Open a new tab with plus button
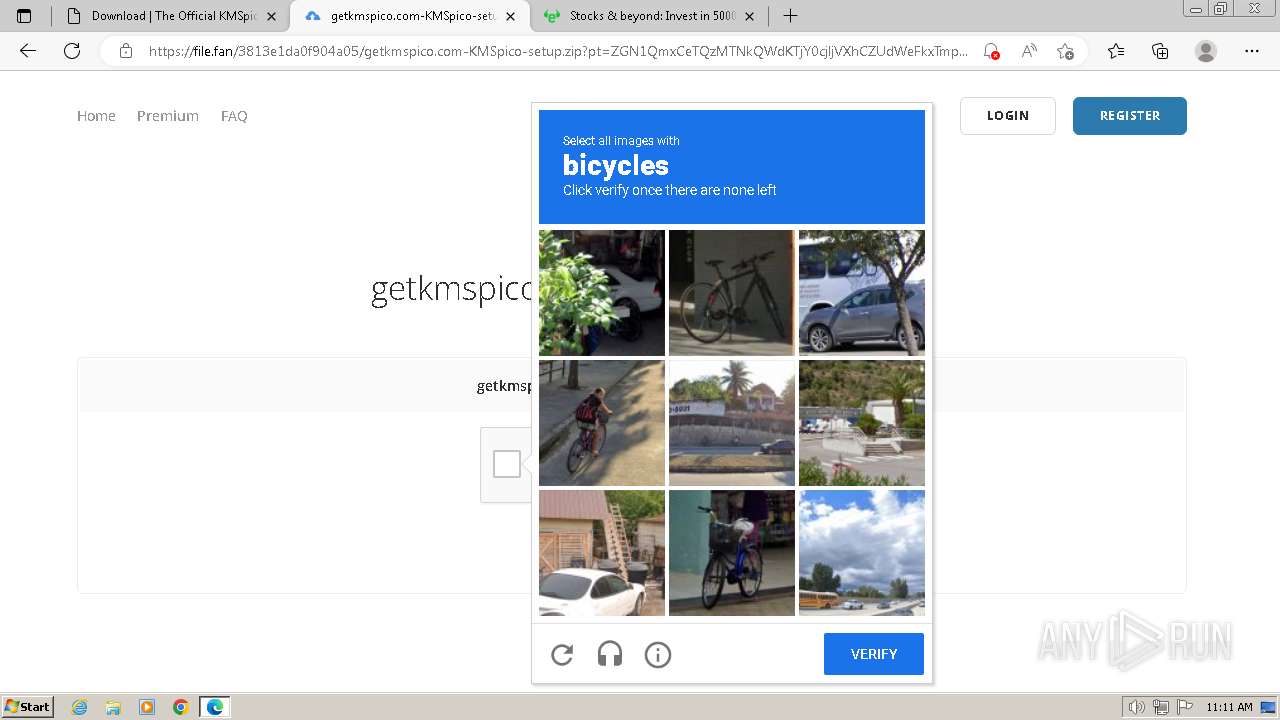The height and width of the screenshot is (720, 1280). click(x=790, y=16)
